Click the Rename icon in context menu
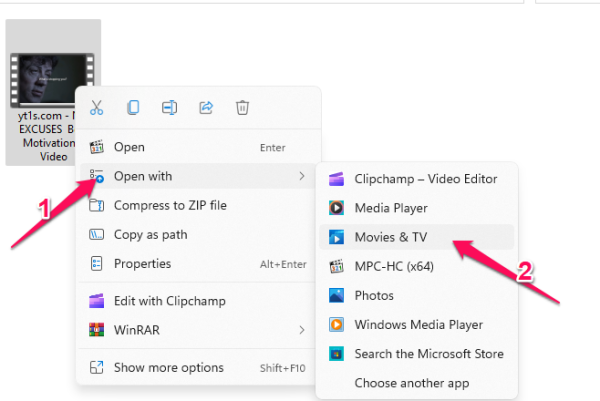The image size is (600, 401). click(169, 108)
